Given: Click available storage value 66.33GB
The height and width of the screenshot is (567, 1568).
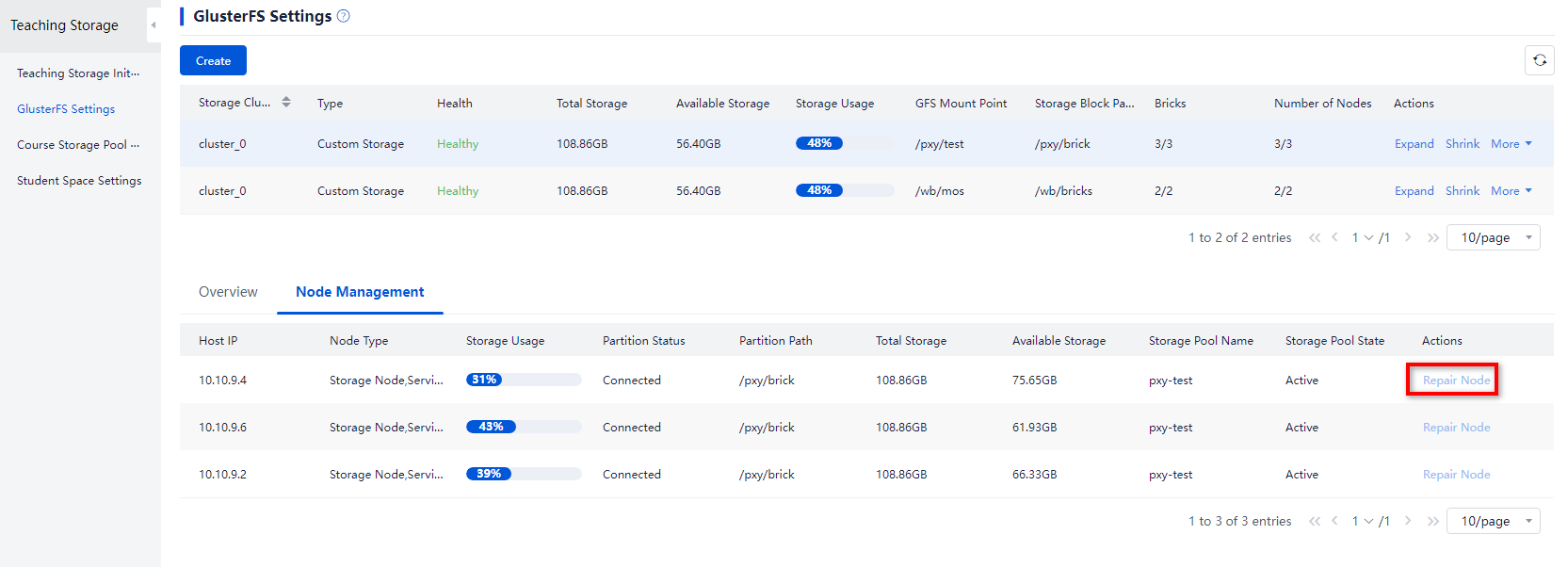Looking at the screenshot, I should click(1034, 475).
